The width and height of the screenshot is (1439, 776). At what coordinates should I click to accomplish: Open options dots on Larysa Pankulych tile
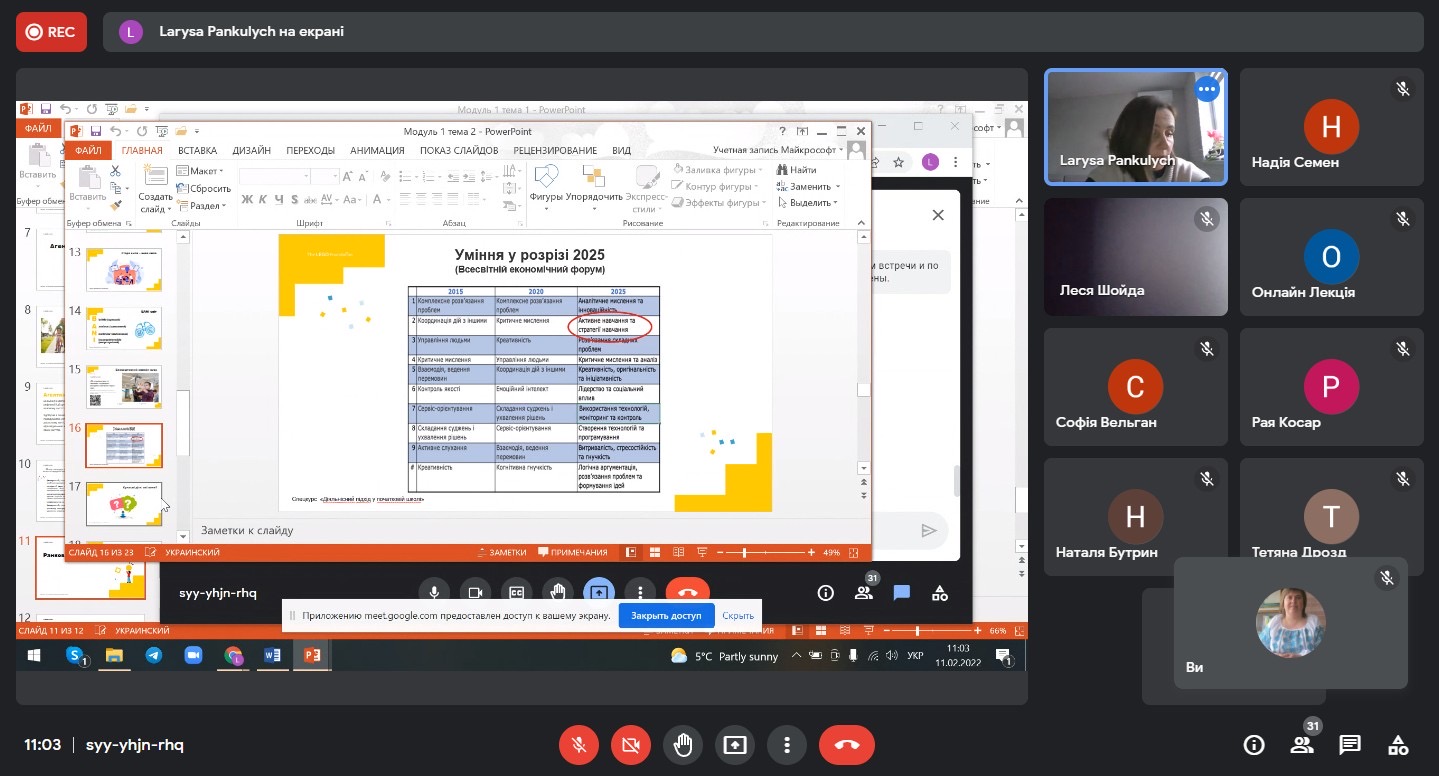coord(1208,89)
